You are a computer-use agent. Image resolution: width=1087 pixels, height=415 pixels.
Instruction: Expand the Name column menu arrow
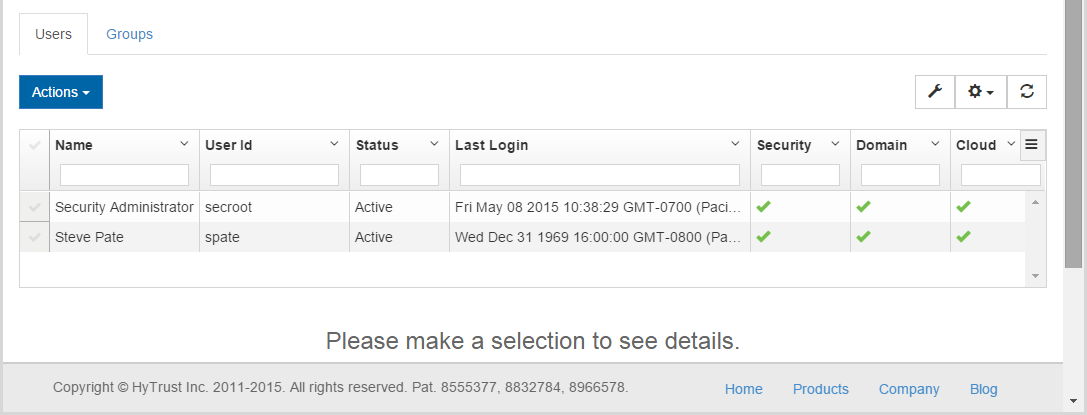click(x=184, y=144)
